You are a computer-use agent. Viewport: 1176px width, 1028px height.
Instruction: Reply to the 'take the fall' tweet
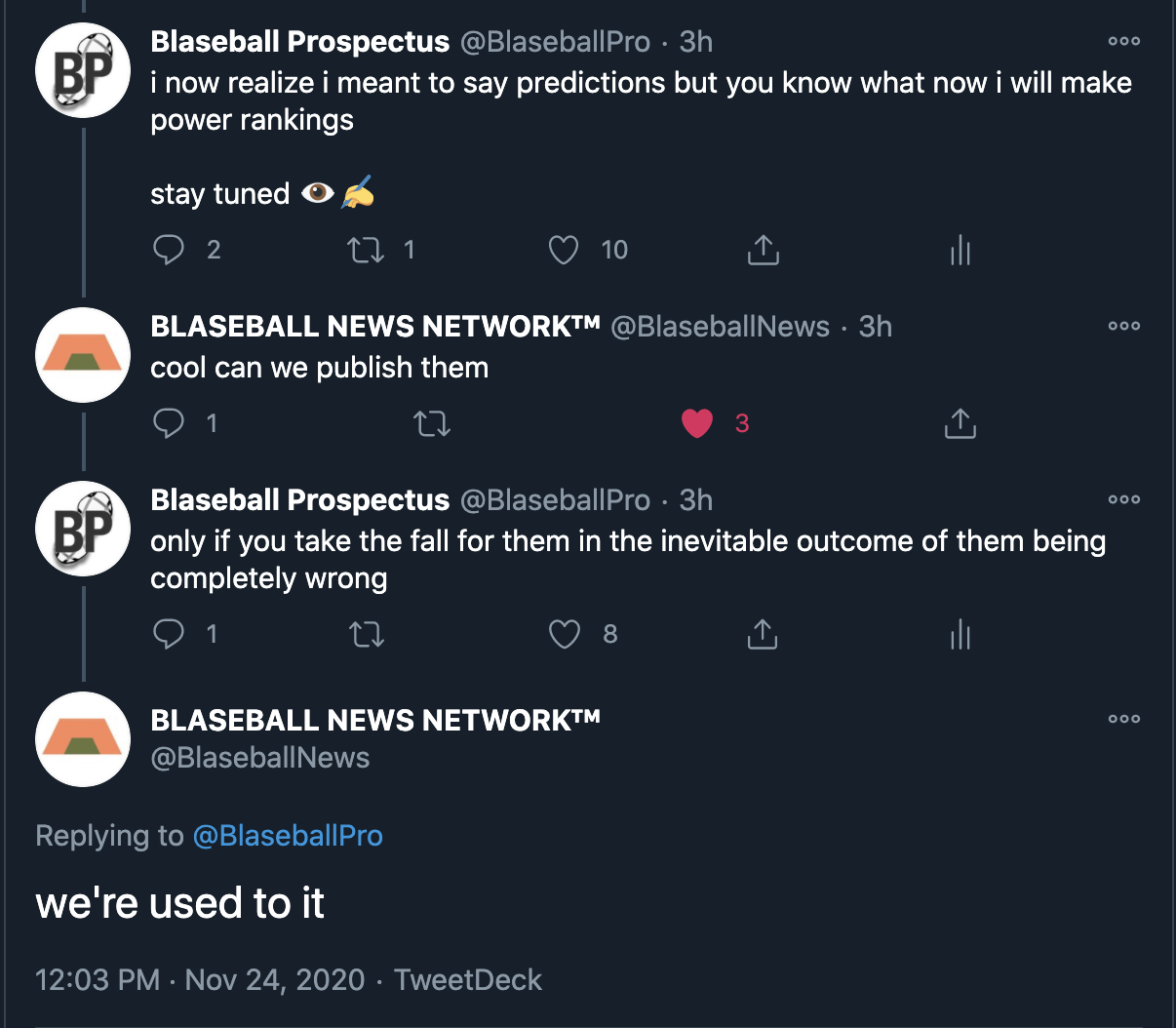tap(169, 634)
